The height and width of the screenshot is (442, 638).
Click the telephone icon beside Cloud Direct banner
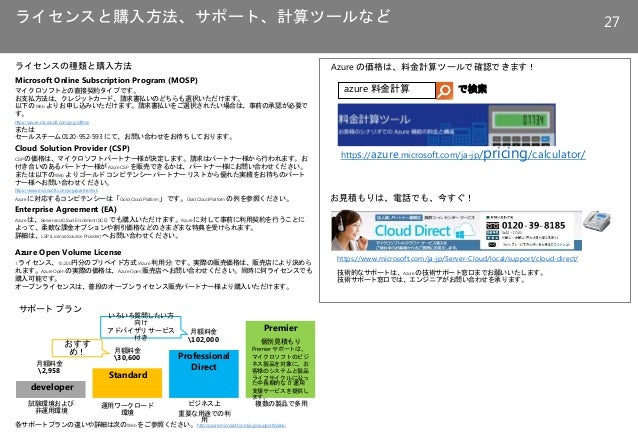[x=596, y=221]
